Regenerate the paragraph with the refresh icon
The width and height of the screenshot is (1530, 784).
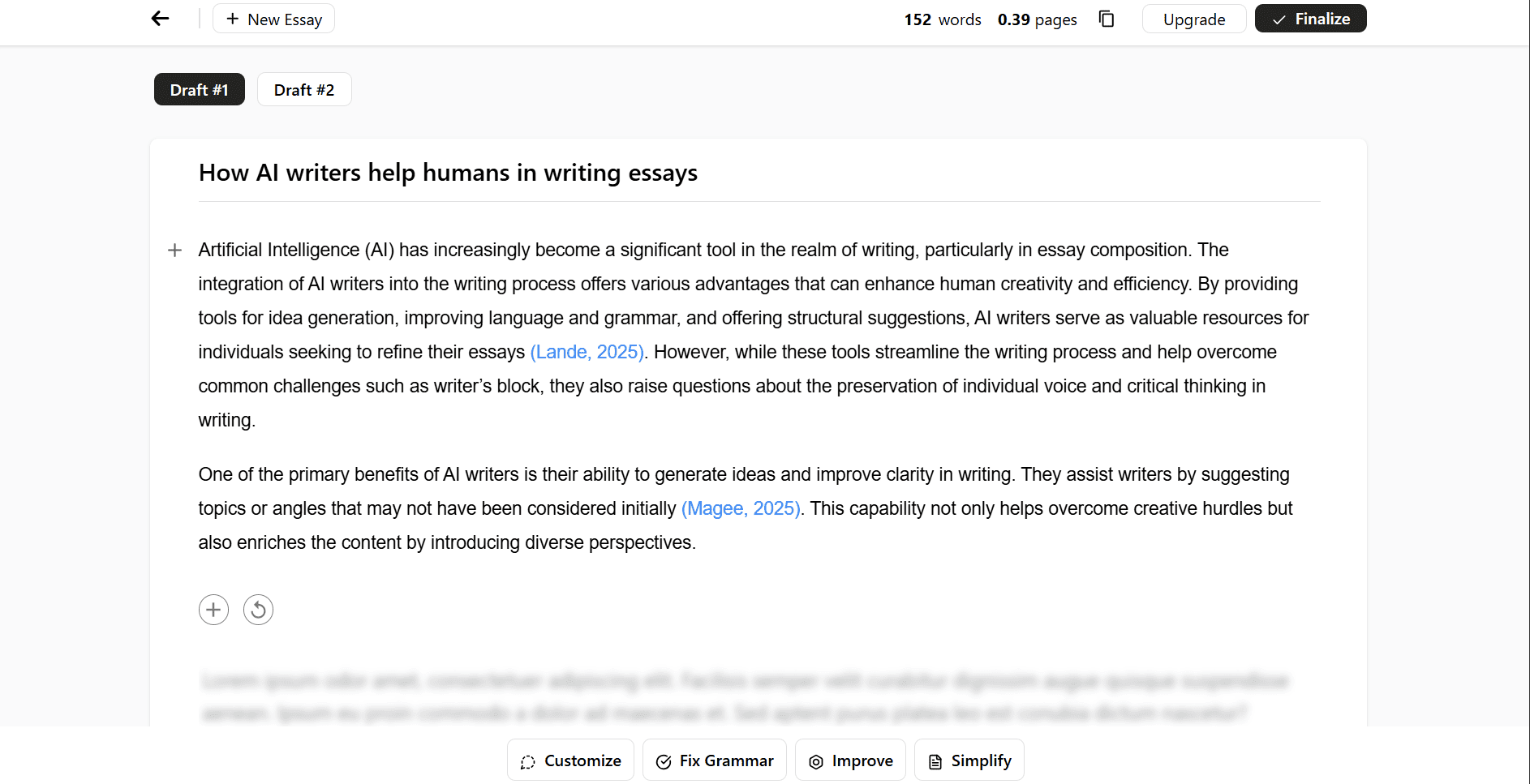point(258,609)
